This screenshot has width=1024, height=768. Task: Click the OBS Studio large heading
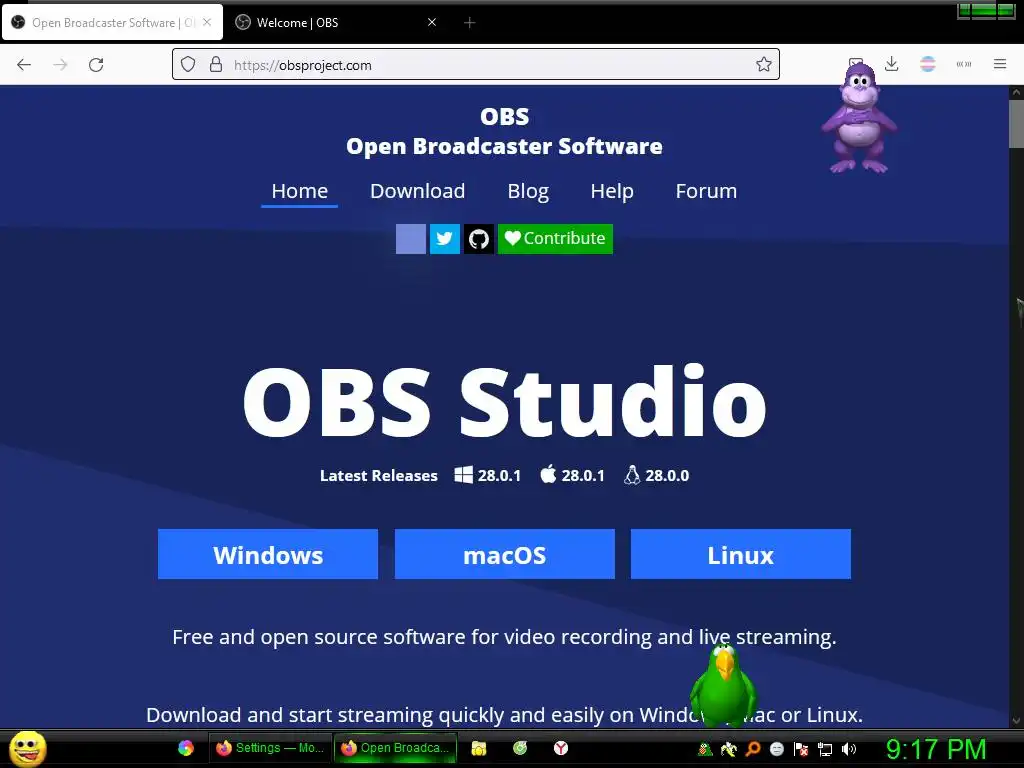[x=504, y=401]
